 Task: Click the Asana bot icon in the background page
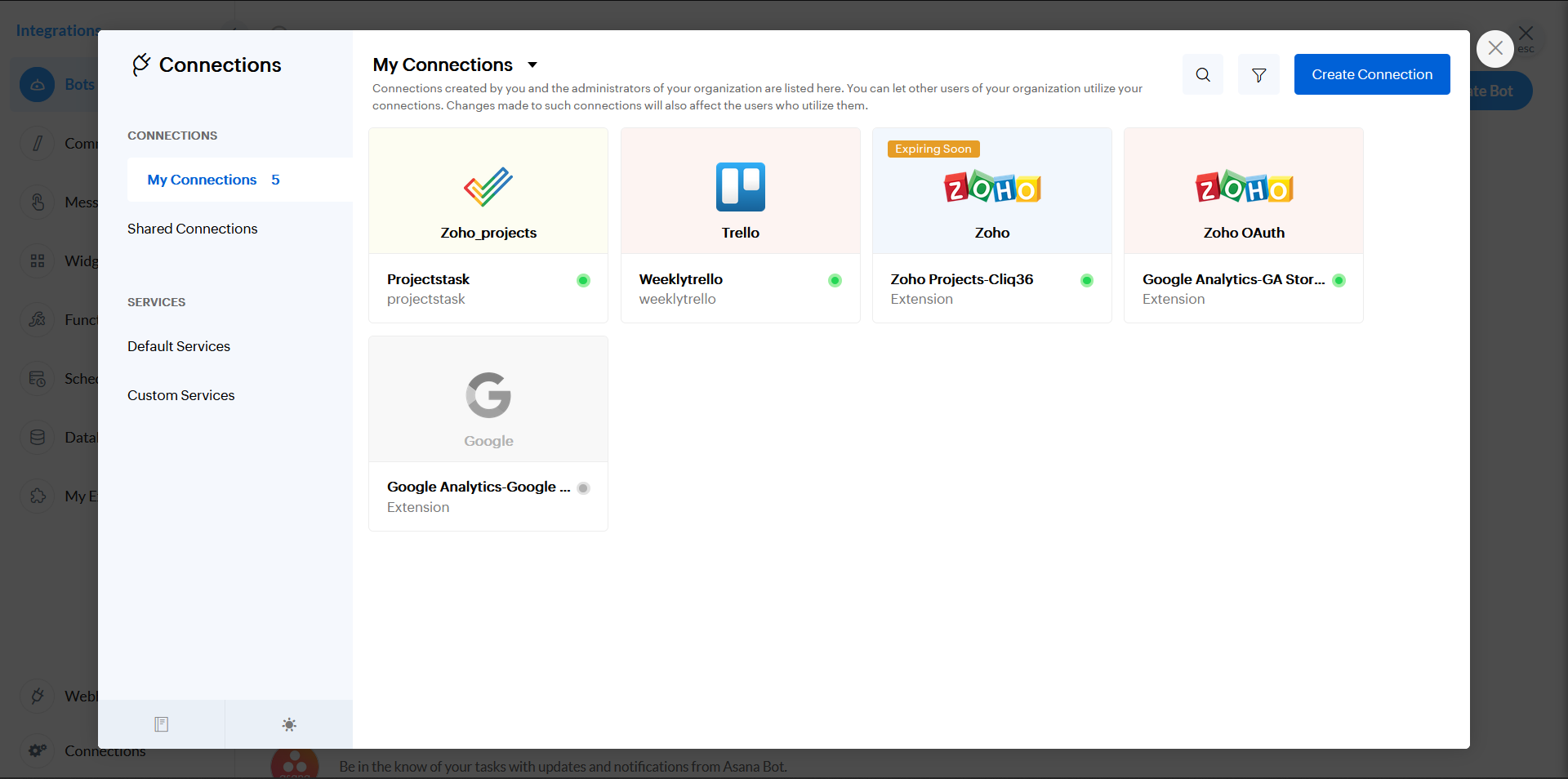(295, 764)
